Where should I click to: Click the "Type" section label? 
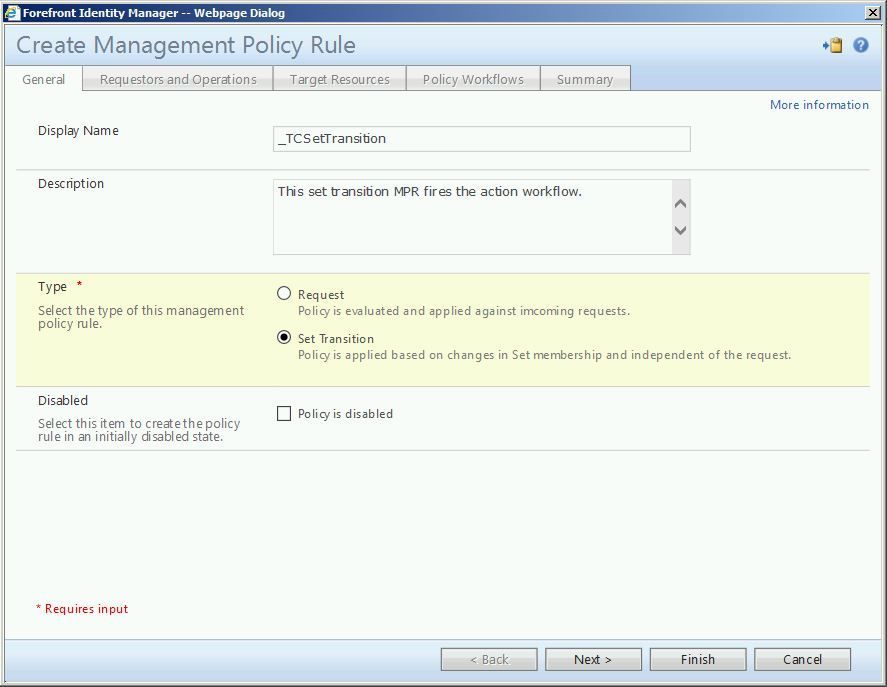[52, 287]
